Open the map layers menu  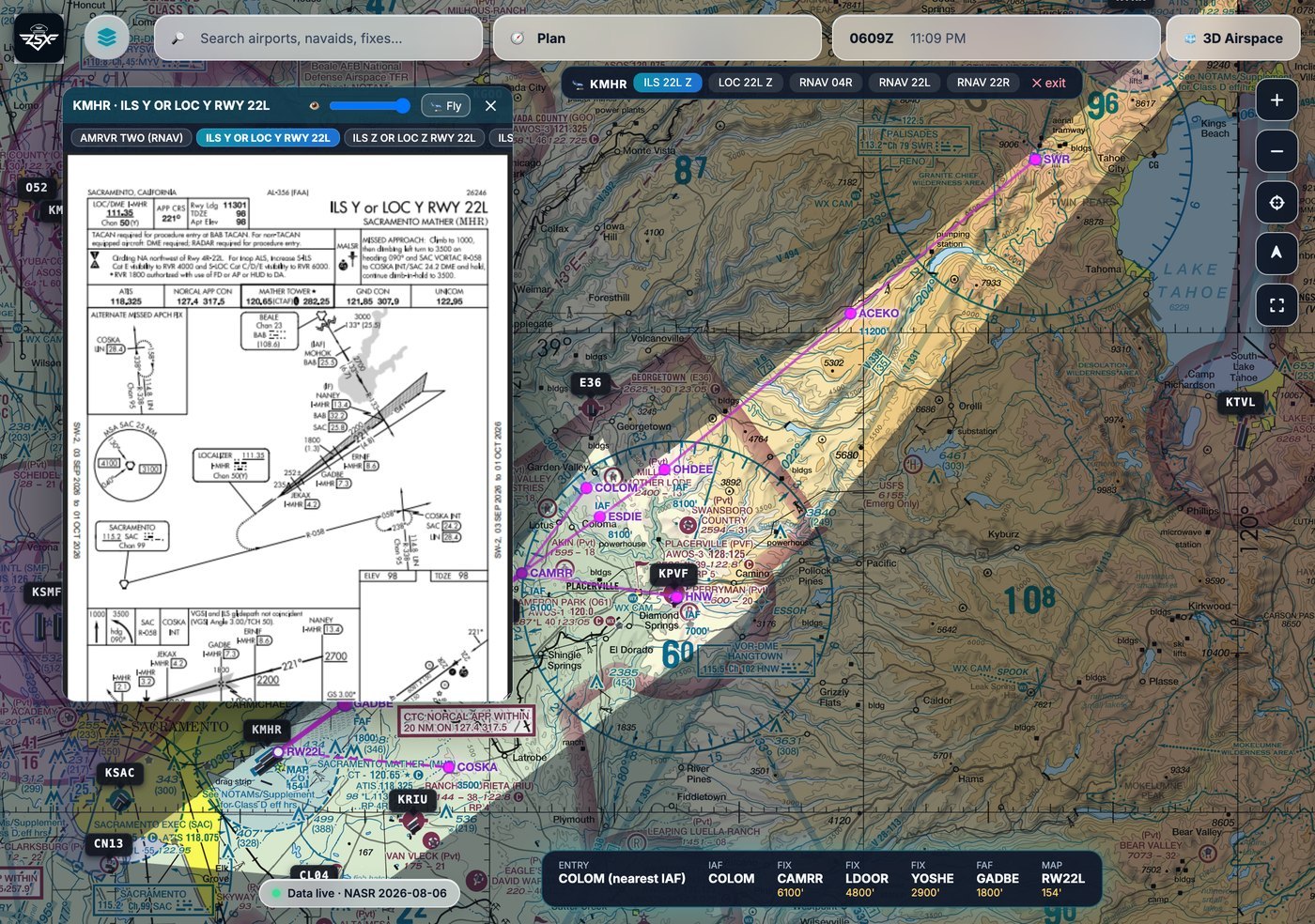tap(106, 38)
